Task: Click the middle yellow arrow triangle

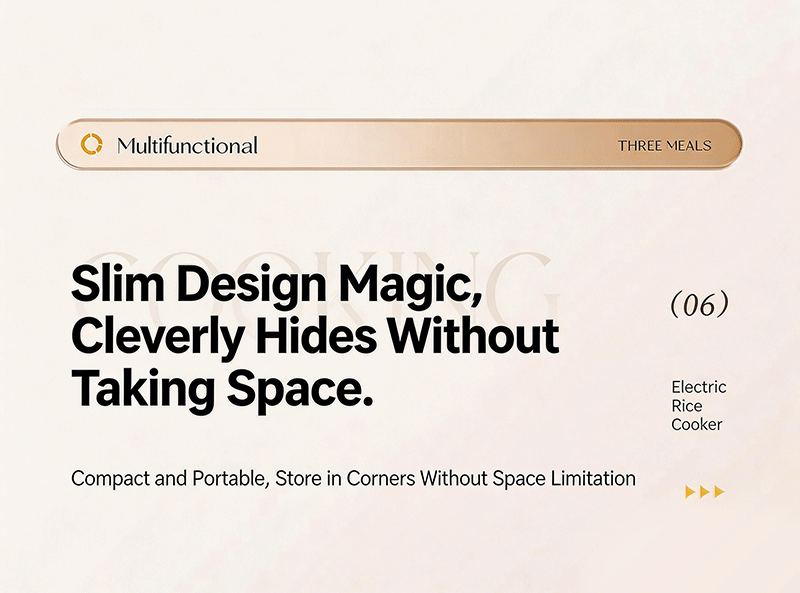Action: (704, 491)
